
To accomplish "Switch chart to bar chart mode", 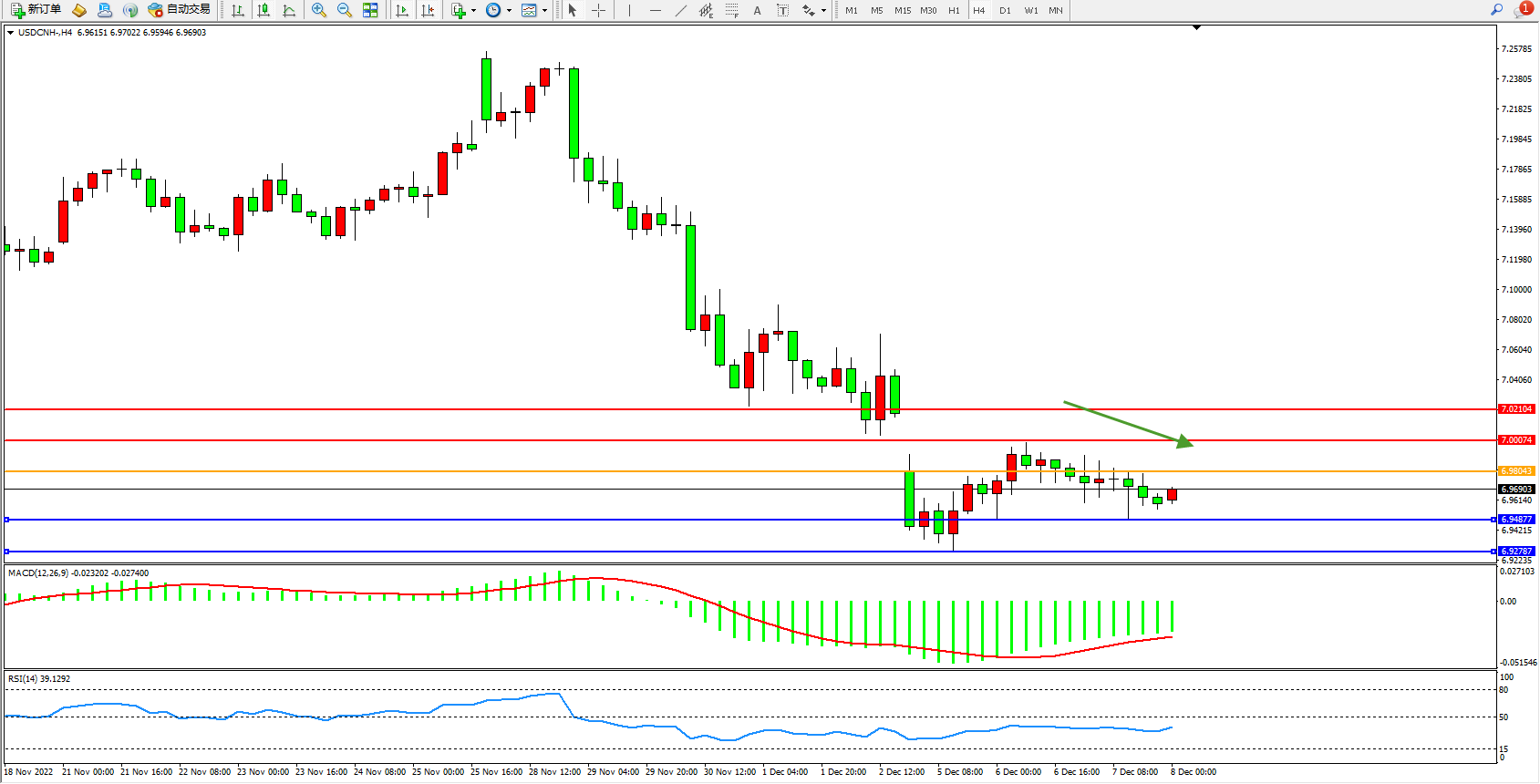I will (x=238, y=10).
